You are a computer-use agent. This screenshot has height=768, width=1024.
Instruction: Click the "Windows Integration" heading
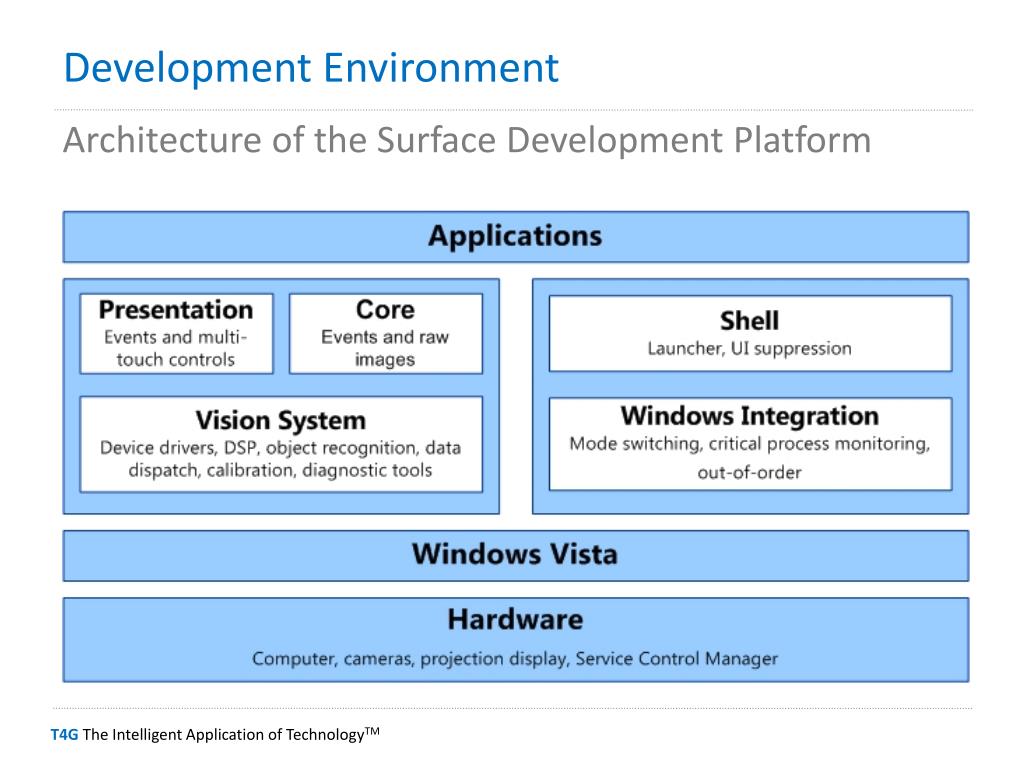tap(750, 416)
